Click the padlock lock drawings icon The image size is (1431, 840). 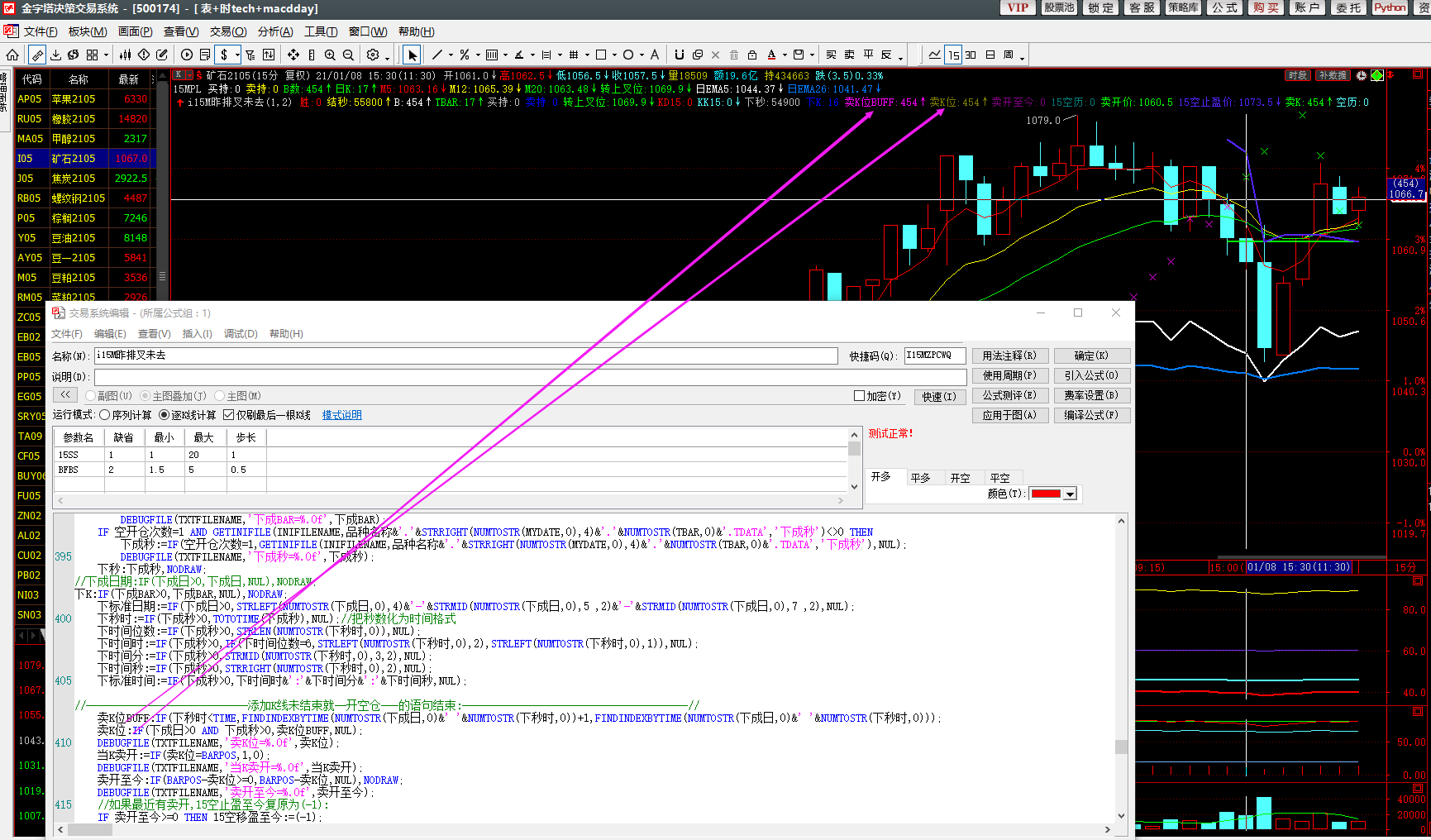(x=752, y=55)
